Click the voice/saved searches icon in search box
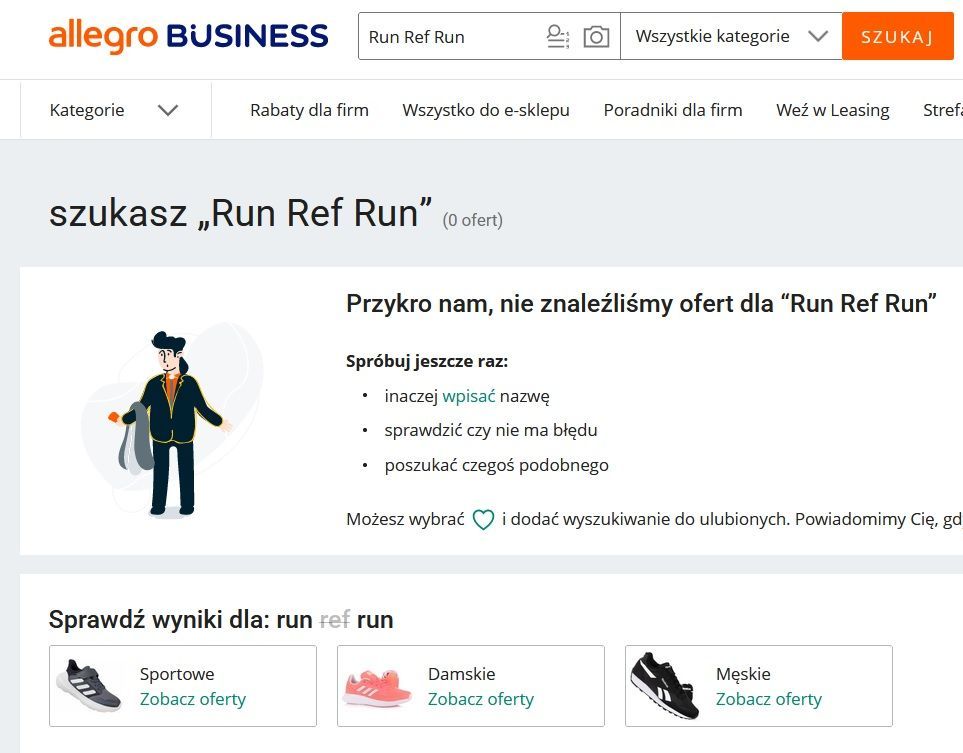Image resolution: width=963 pixels, height=753 pixels. point(558,37)
